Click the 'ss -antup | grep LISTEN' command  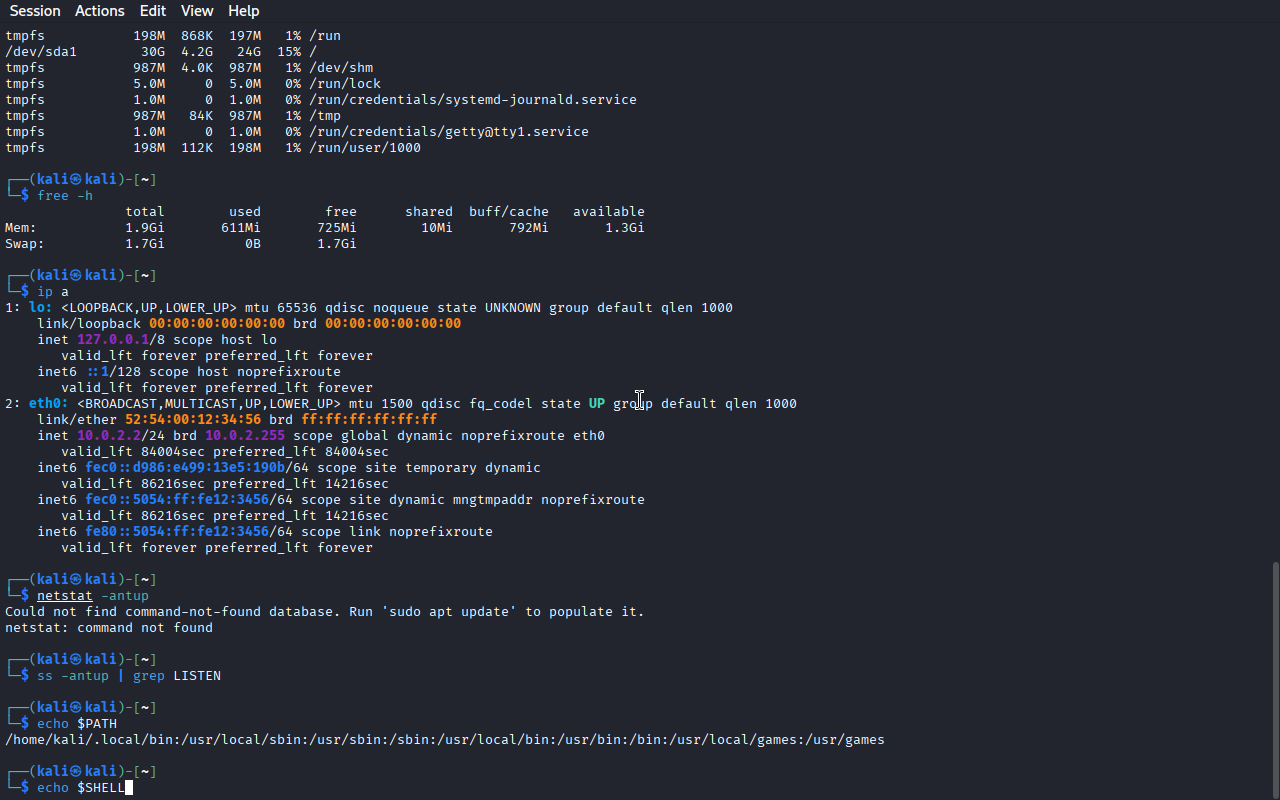(129, 676)
